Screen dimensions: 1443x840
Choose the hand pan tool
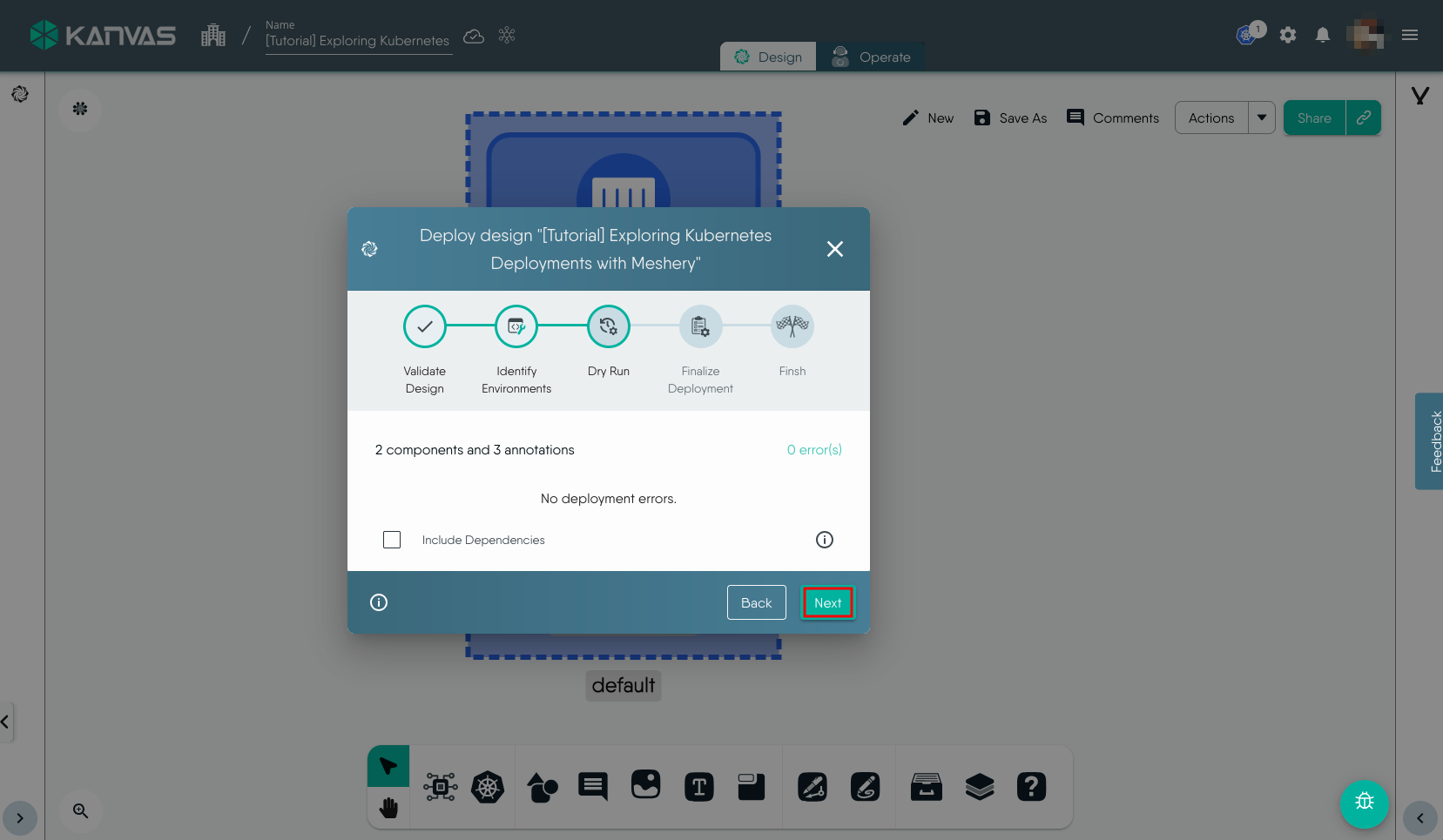tap(388, 809)
